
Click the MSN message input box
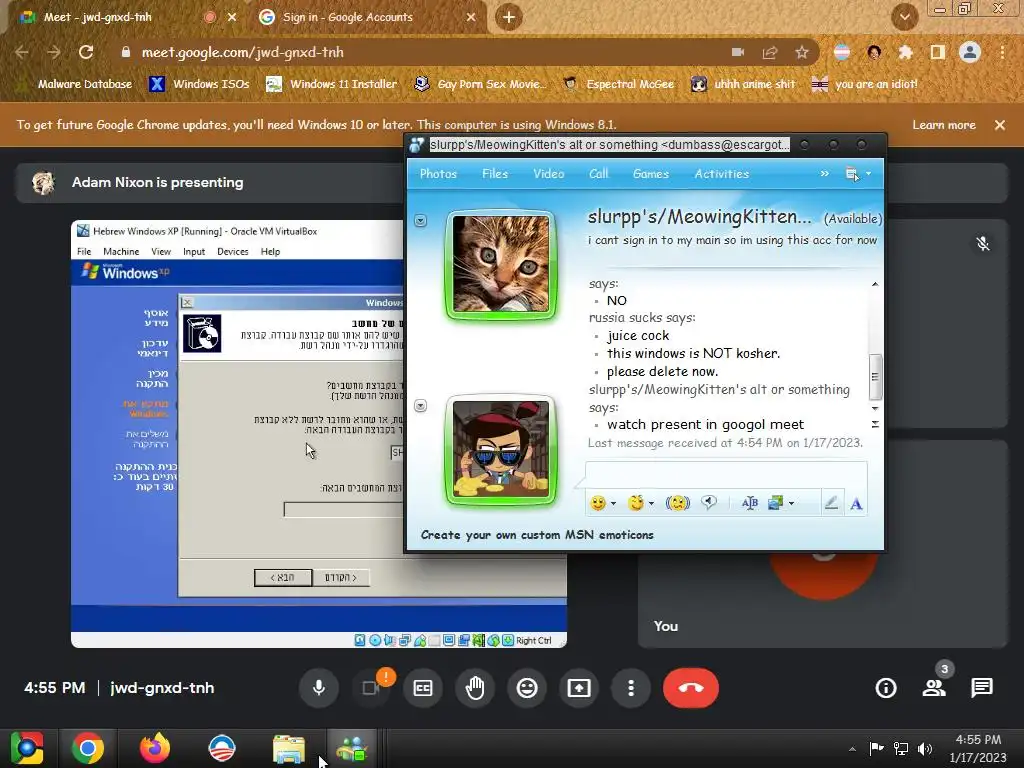pos(726,475)
